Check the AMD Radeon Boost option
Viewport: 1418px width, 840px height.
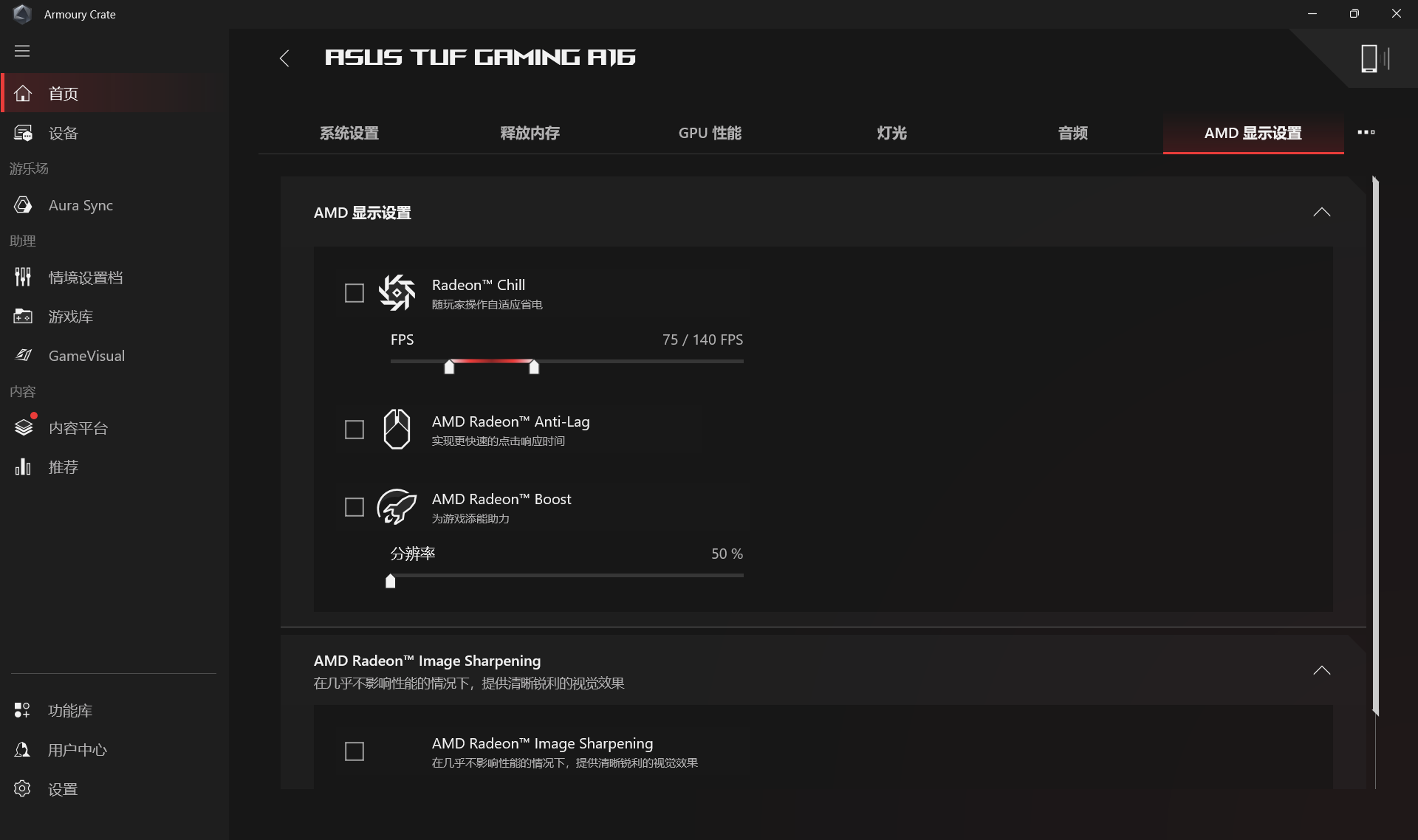coord(354,507)
